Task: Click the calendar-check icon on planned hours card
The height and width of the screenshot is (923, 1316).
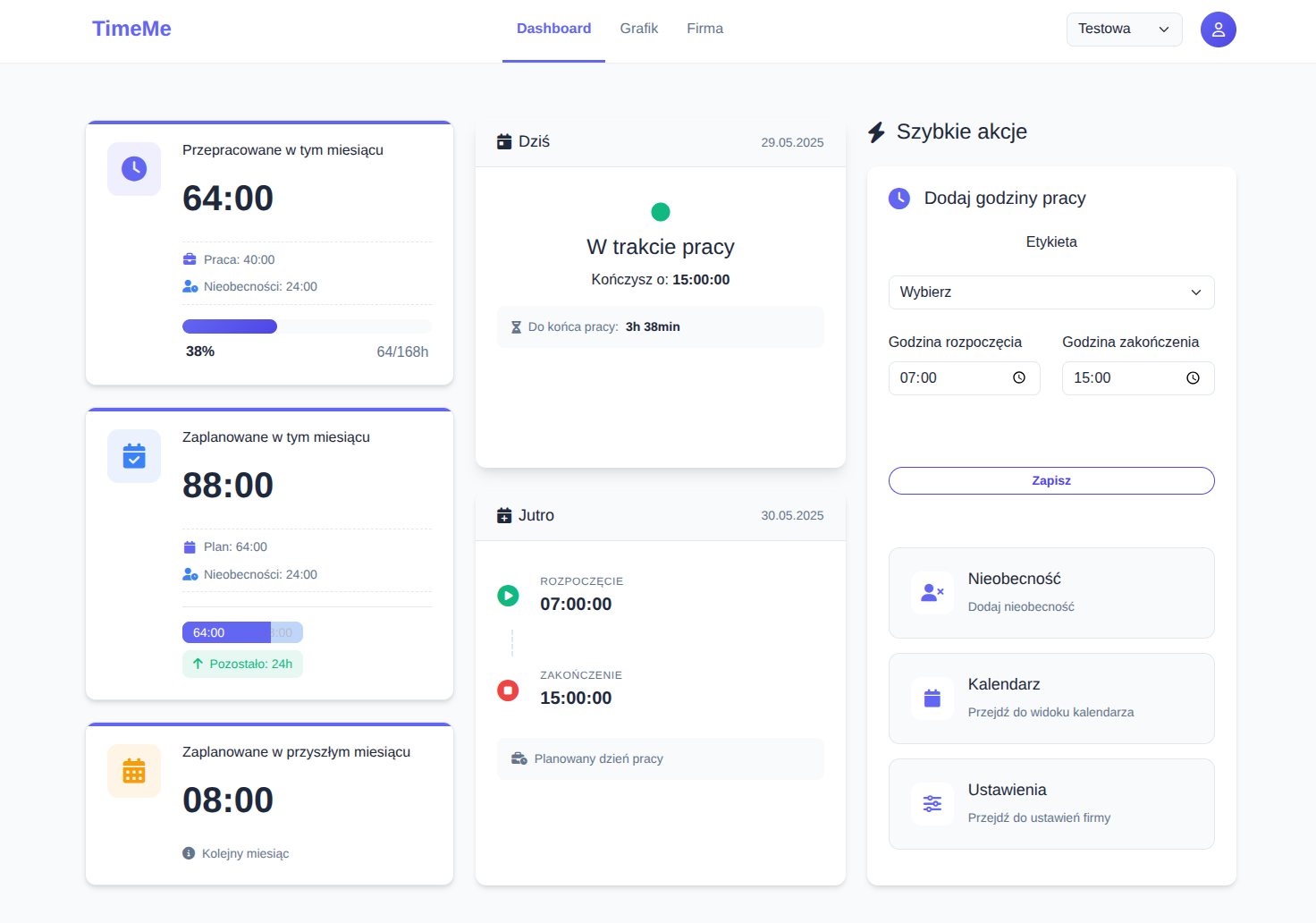Action: [133, 456]
